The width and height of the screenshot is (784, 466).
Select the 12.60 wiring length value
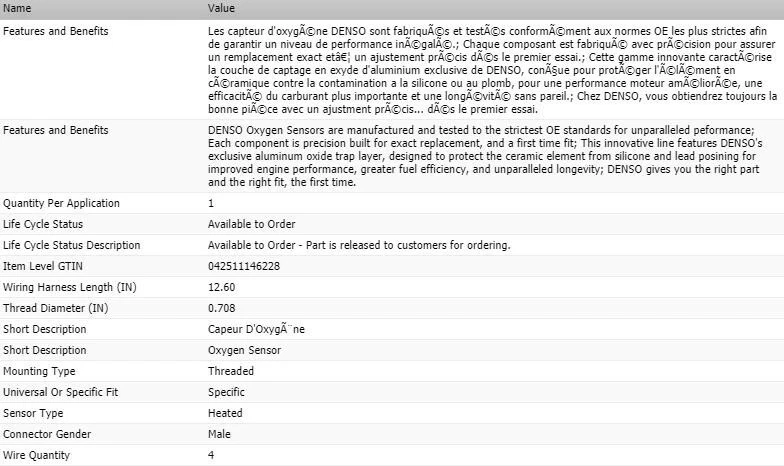[x=222, y=287]
